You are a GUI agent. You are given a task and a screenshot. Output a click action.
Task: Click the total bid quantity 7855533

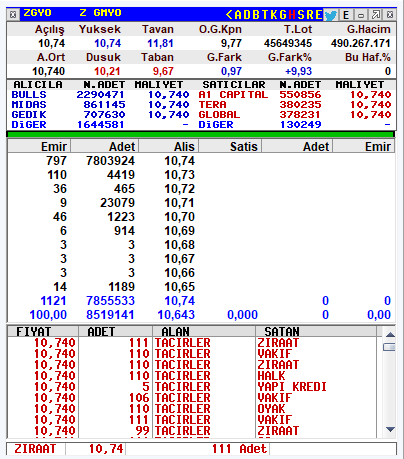110,301
